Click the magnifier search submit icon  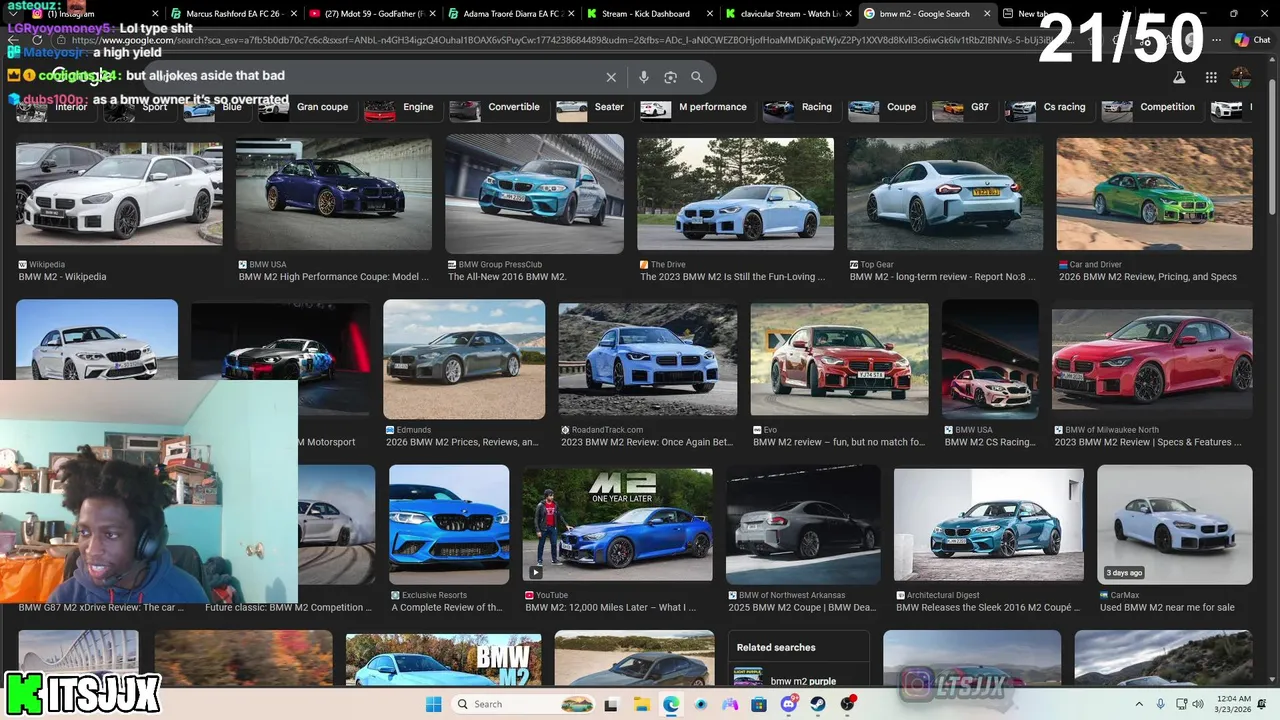coord(697,77)
